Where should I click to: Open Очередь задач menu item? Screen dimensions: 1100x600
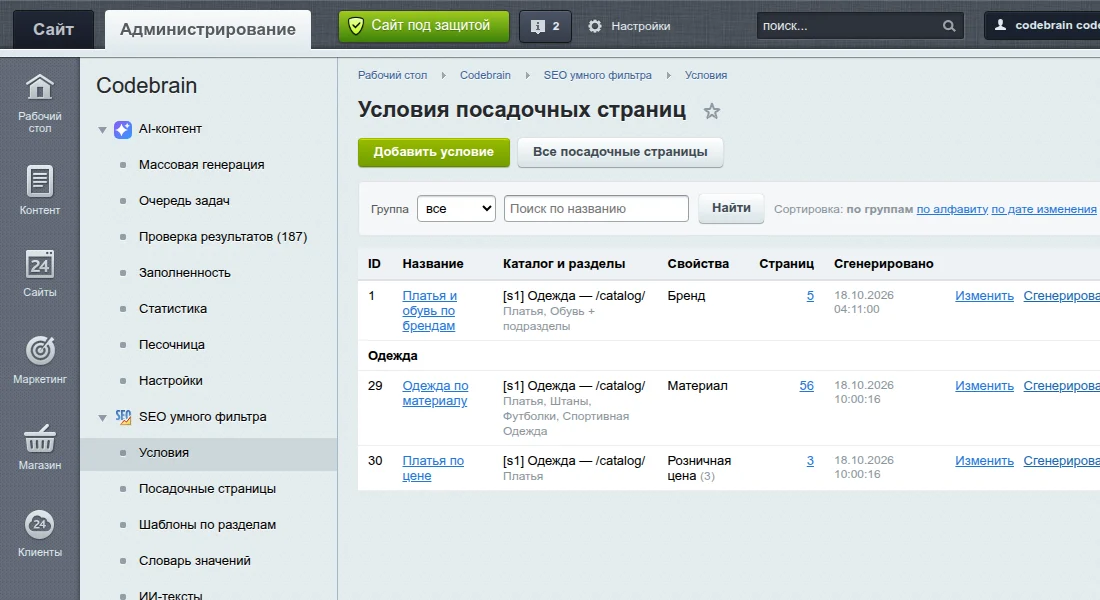coord(185,201)
